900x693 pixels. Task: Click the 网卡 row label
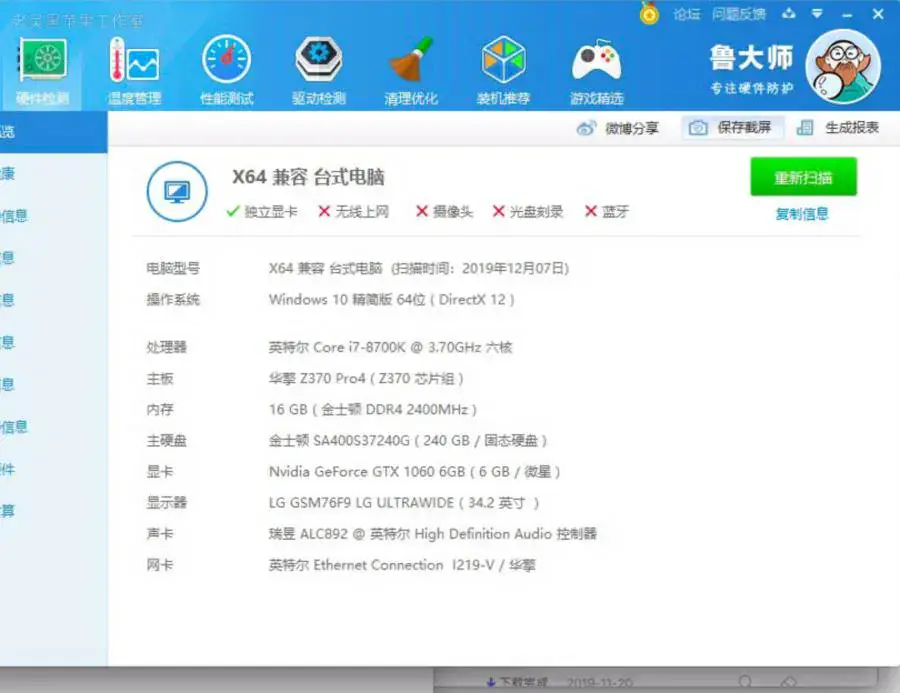coord(160,565)
